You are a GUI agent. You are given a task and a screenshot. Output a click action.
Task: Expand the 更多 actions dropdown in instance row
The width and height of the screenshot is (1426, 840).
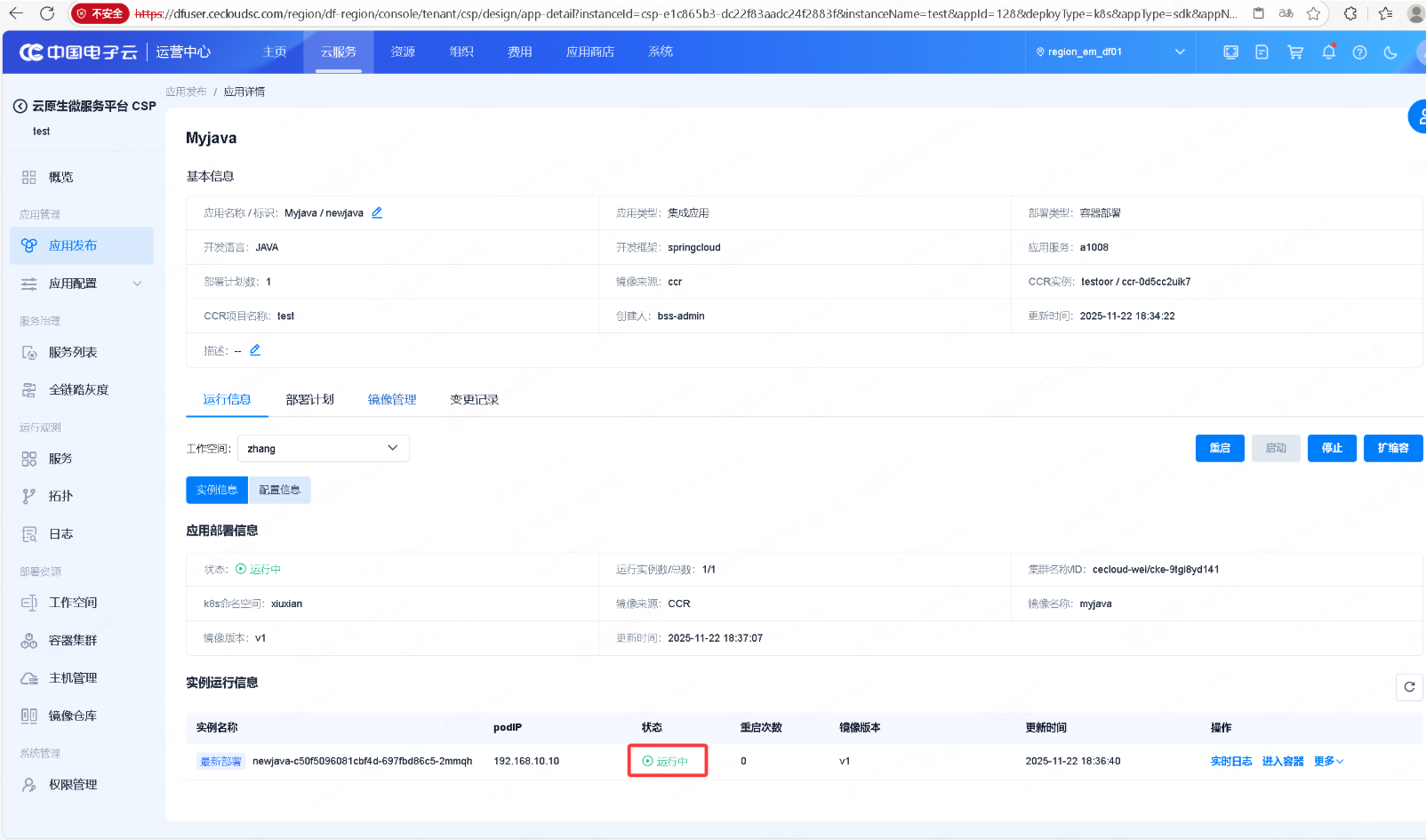[x=1328, y=762]
